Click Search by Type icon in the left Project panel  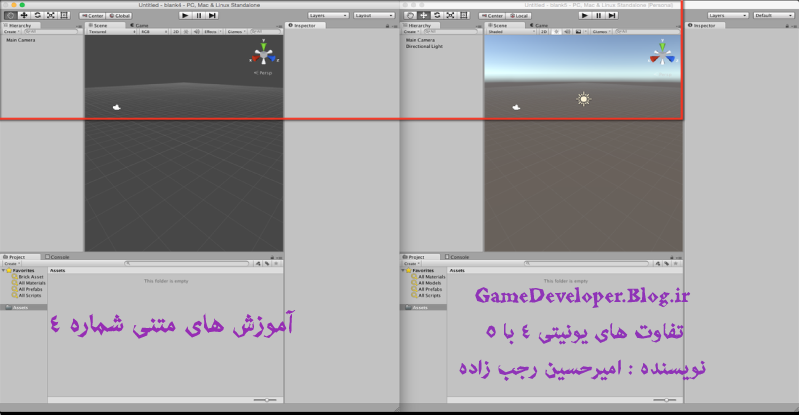point(258,264)
